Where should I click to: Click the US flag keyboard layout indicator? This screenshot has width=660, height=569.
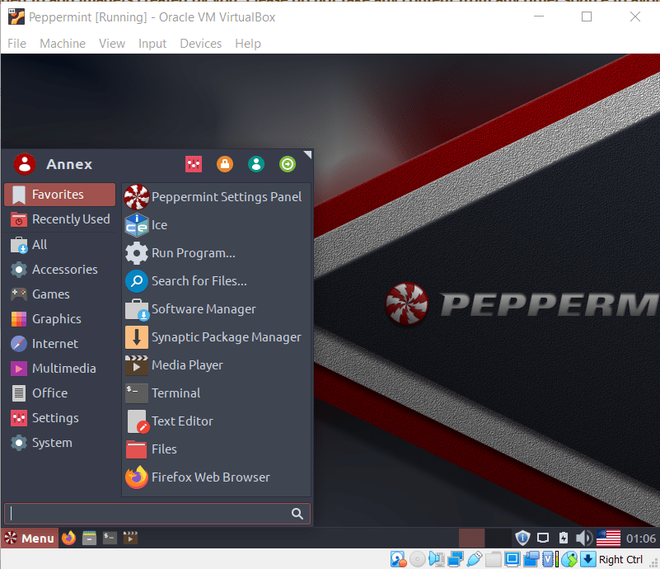(x=608, y=538)
